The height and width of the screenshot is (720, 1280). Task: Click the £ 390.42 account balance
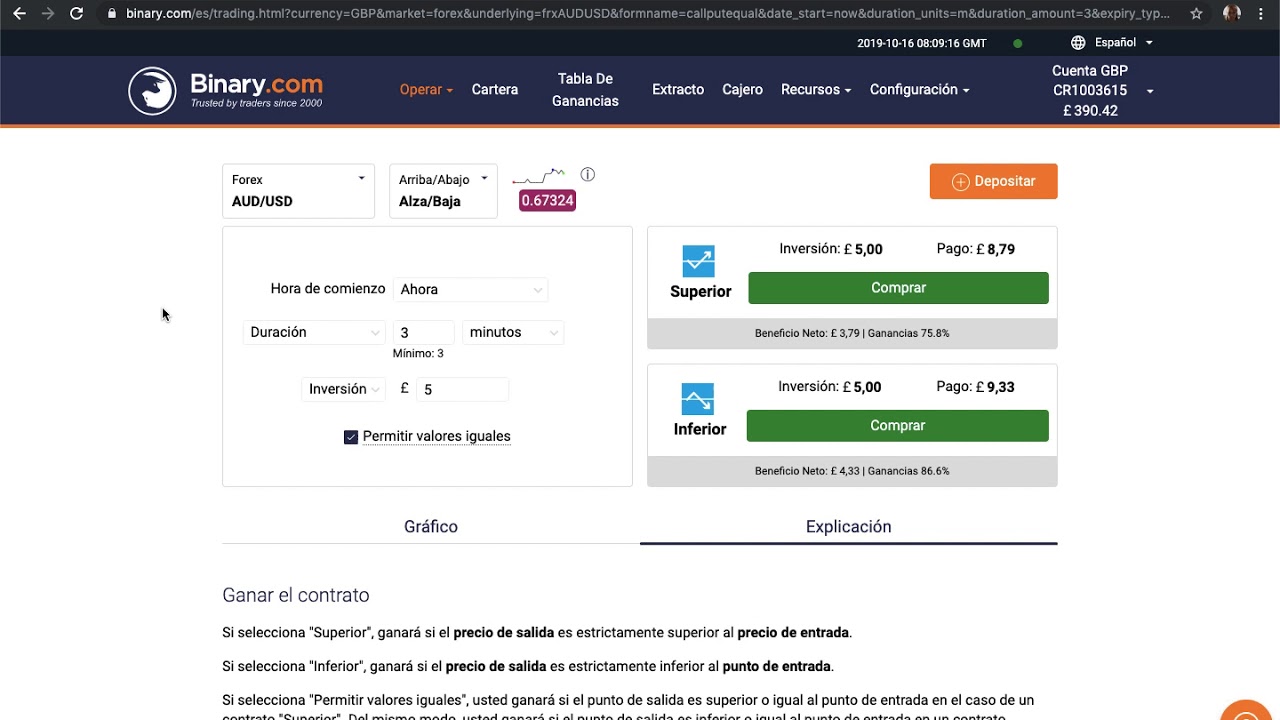click(1090, 111)
